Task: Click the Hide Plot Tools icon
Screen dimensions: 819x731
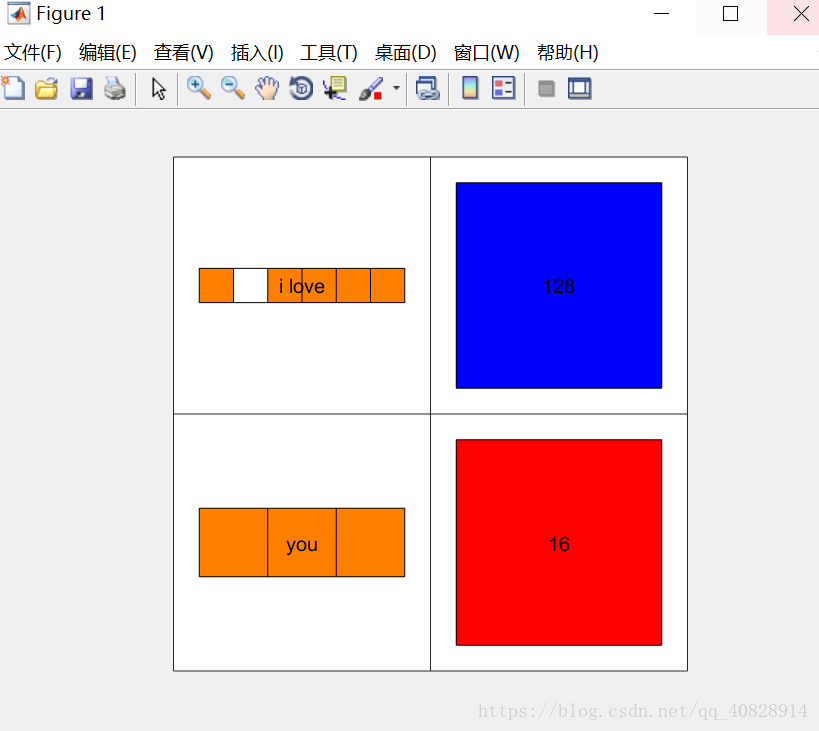Action: [546, 89]
